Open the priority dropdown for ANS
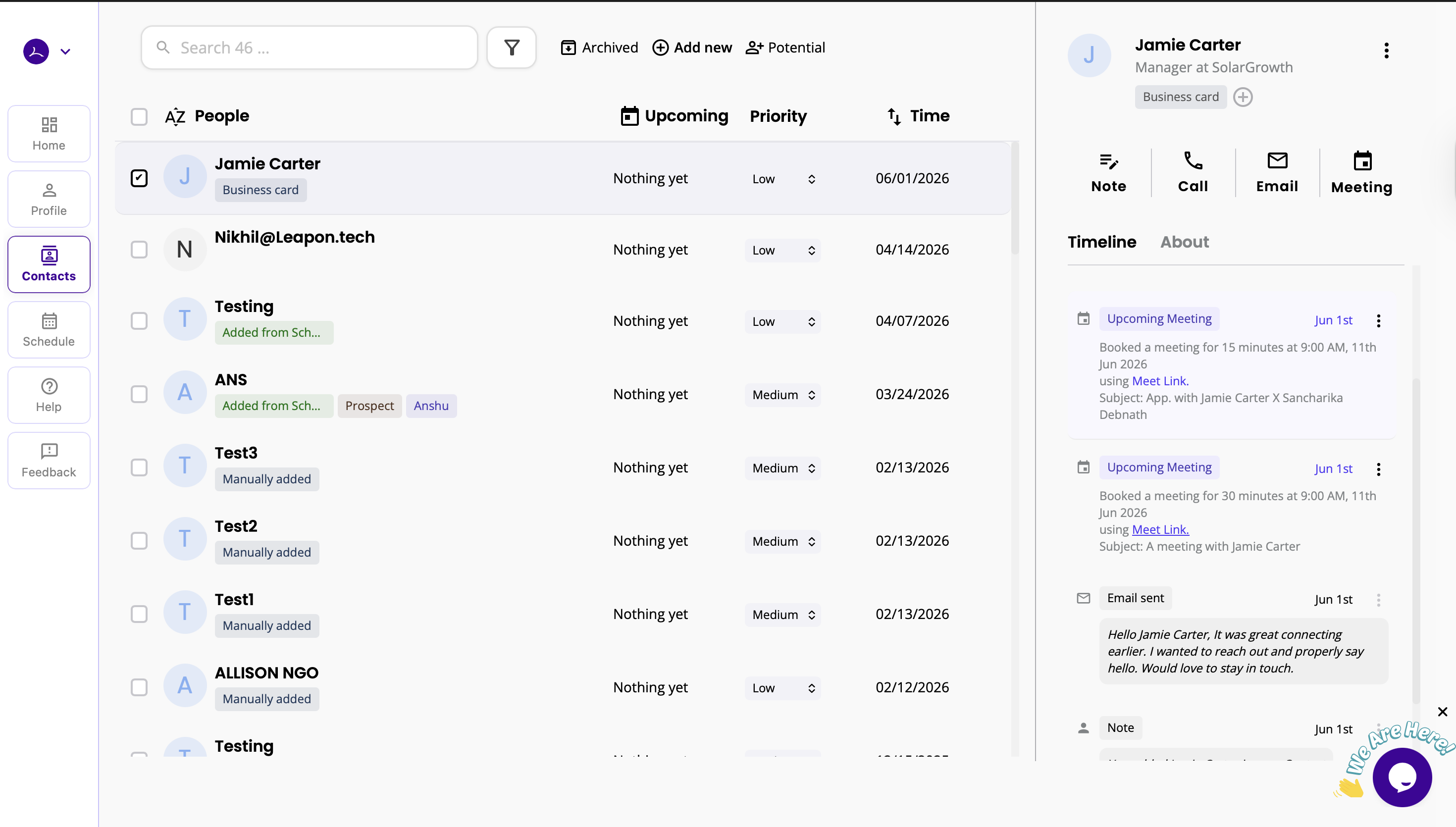This screenshot has height=827, width=1456. [x=782, y=395]
